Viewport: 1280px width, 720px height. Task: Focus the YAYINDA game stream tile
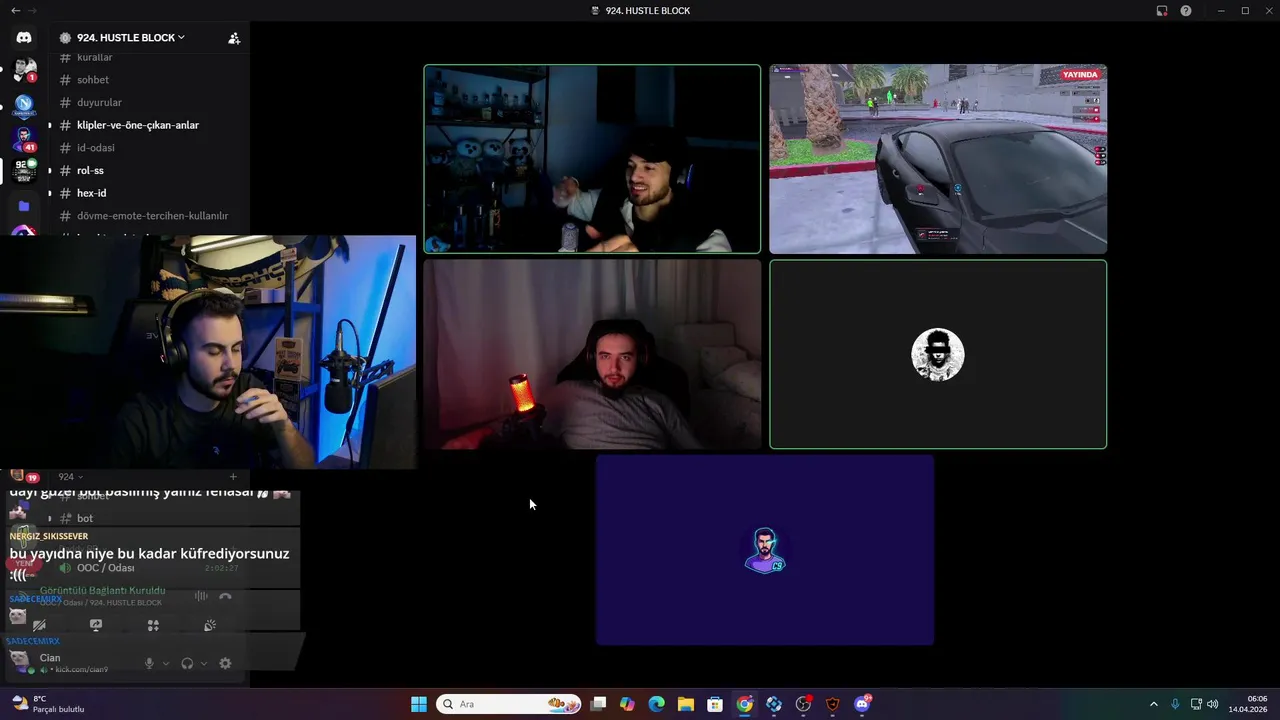click(x=938, y=159)
